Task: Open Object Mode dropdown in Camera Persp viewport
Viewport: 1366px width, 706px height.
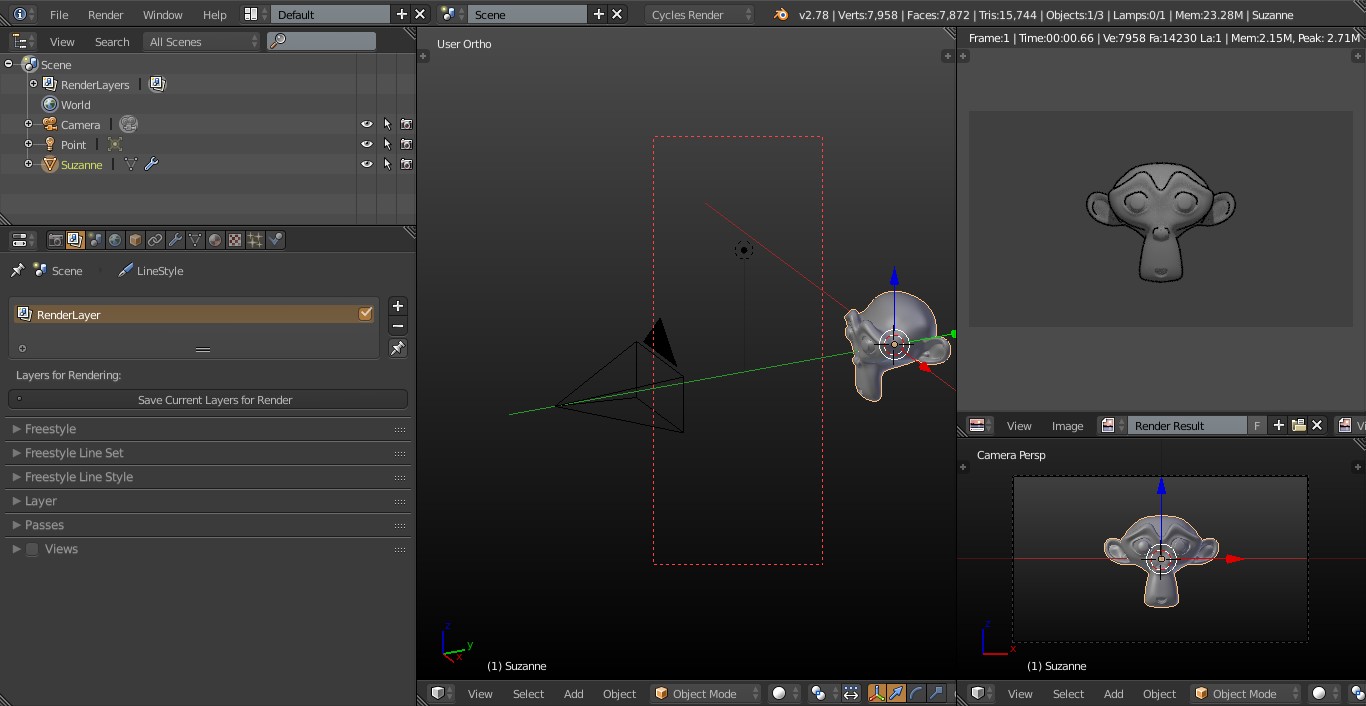Action: [x=1245, y=693]
